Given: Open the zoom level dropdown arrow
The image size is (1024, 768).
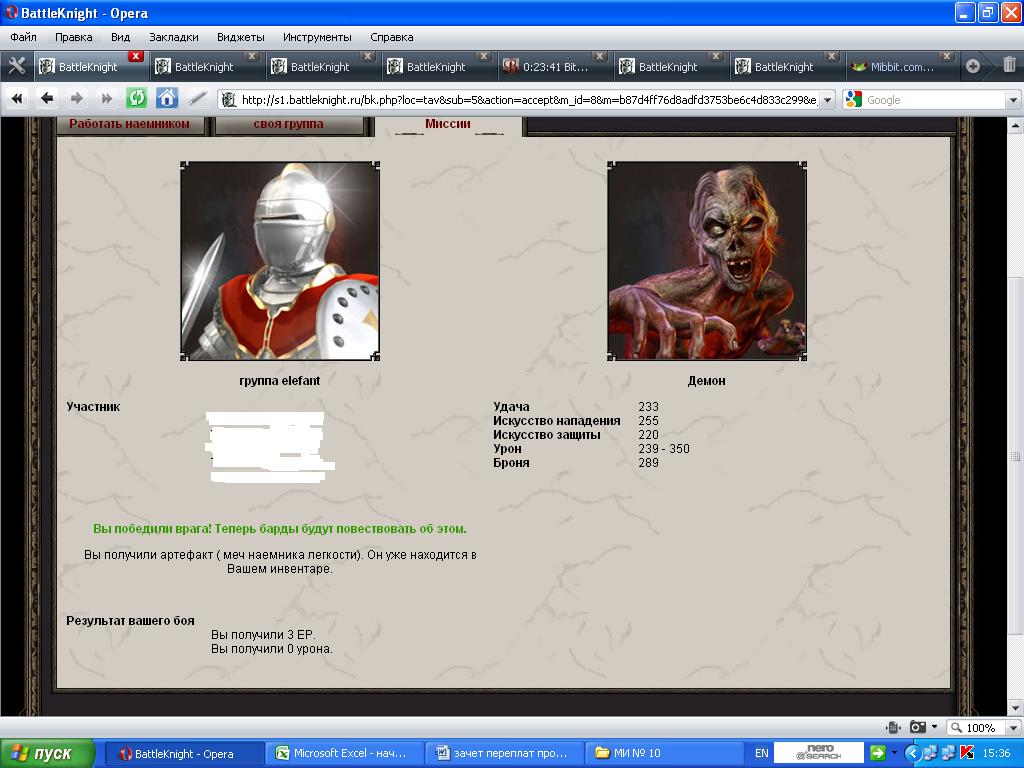Looking at the screenshot, I should click(1013, 728).
